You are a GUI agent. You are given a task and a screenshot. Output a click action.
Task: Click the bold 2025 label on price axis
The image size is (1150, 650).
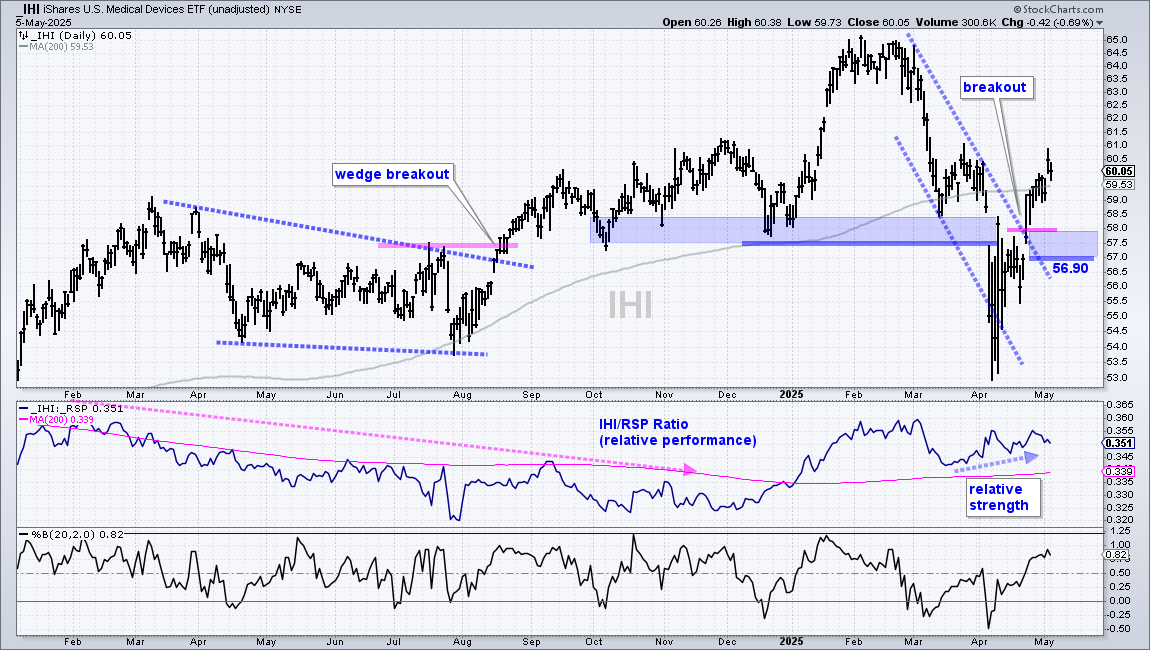point(791,394)
